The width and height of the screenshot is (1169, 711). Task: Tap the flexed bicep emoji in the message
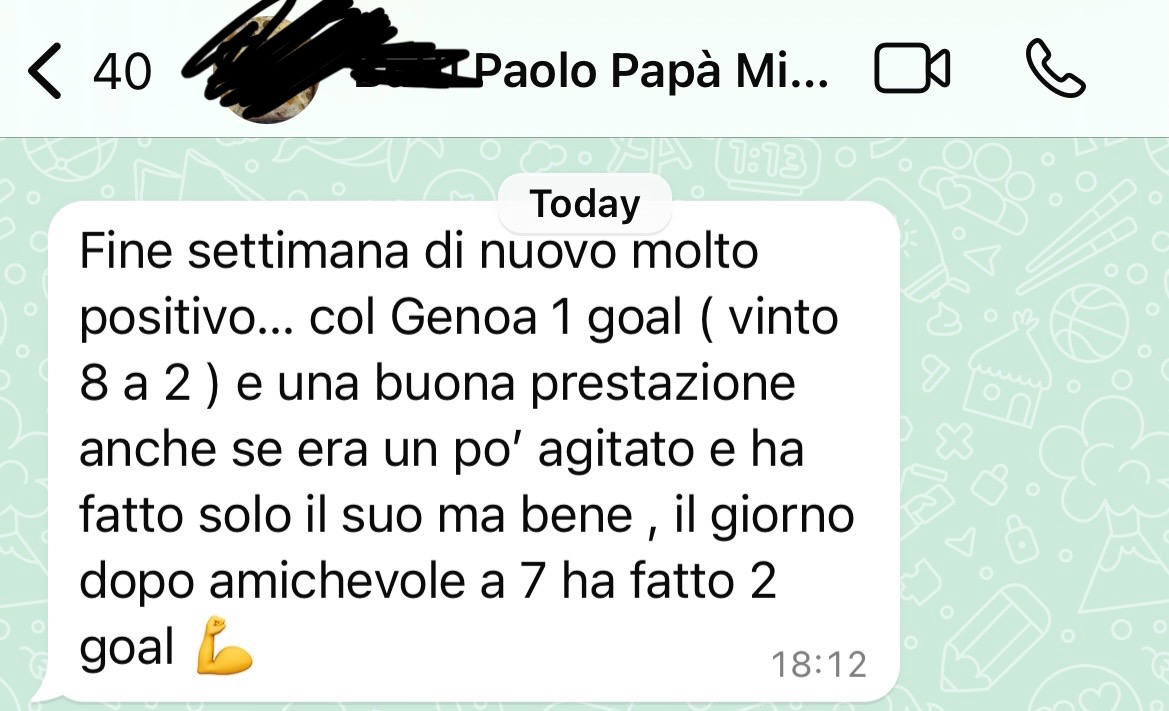click(224, 645)
